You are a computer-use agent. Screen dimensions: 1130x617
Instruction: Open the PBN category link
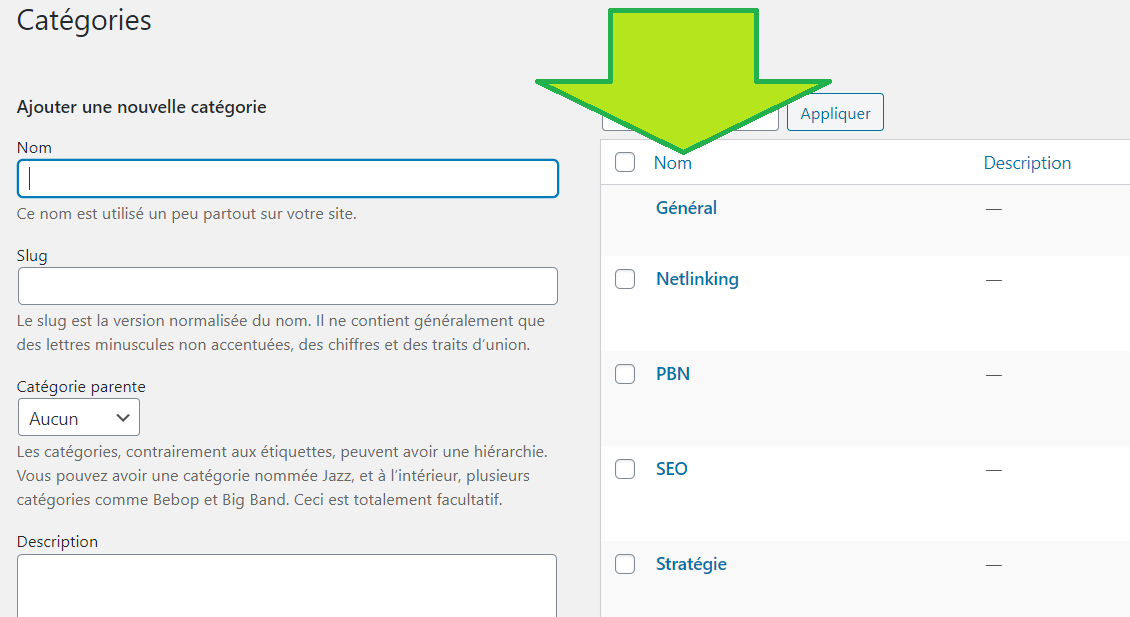(672, 374)
